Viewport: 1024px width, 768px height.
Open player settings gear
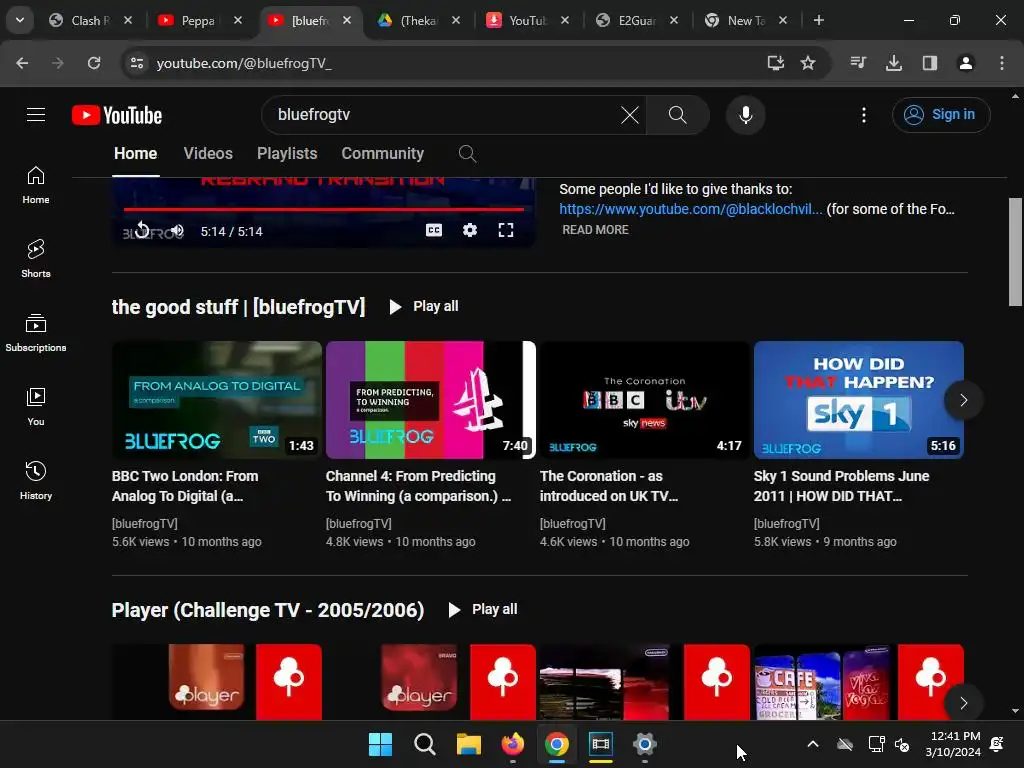pyautogui.click(x=470, y=230)
